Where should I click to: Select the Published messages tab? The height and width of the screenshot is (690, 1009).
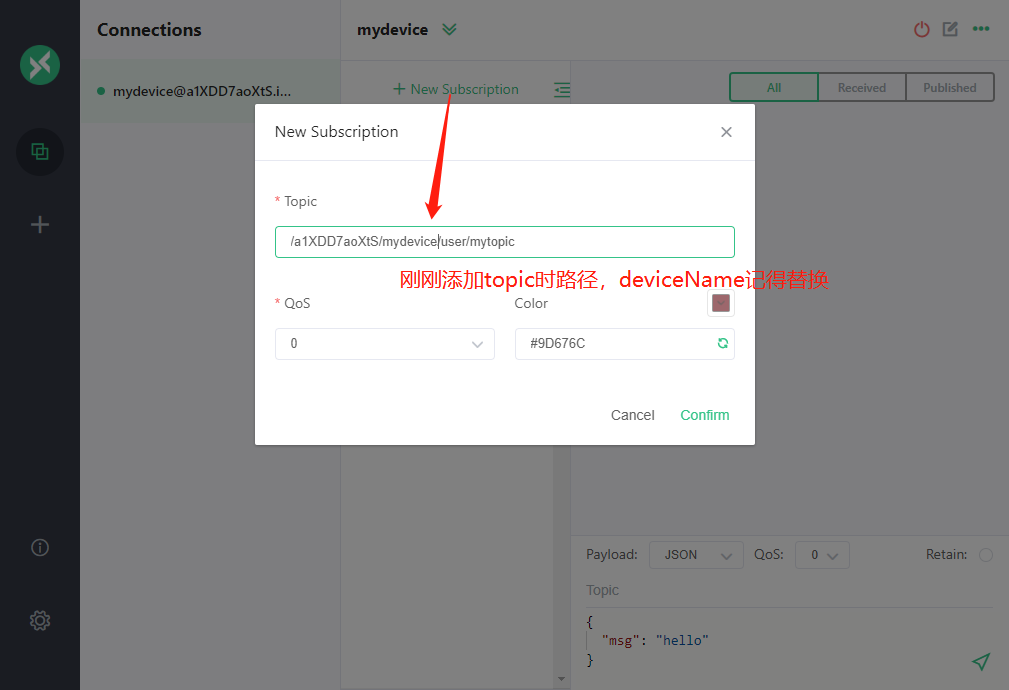(x=950, y=88)
